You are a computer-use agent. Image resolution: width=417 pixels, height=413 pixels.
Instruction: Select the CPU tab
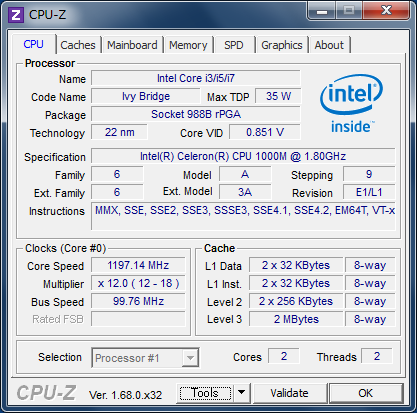[x=34, y=44]
